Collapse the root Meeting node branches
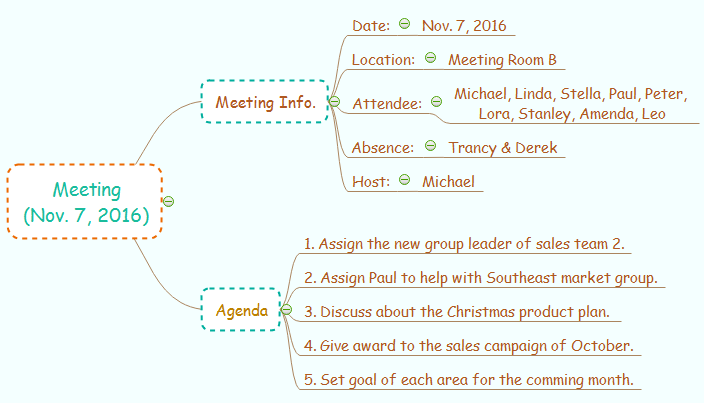704x403 pixels. tap(168, 201)
